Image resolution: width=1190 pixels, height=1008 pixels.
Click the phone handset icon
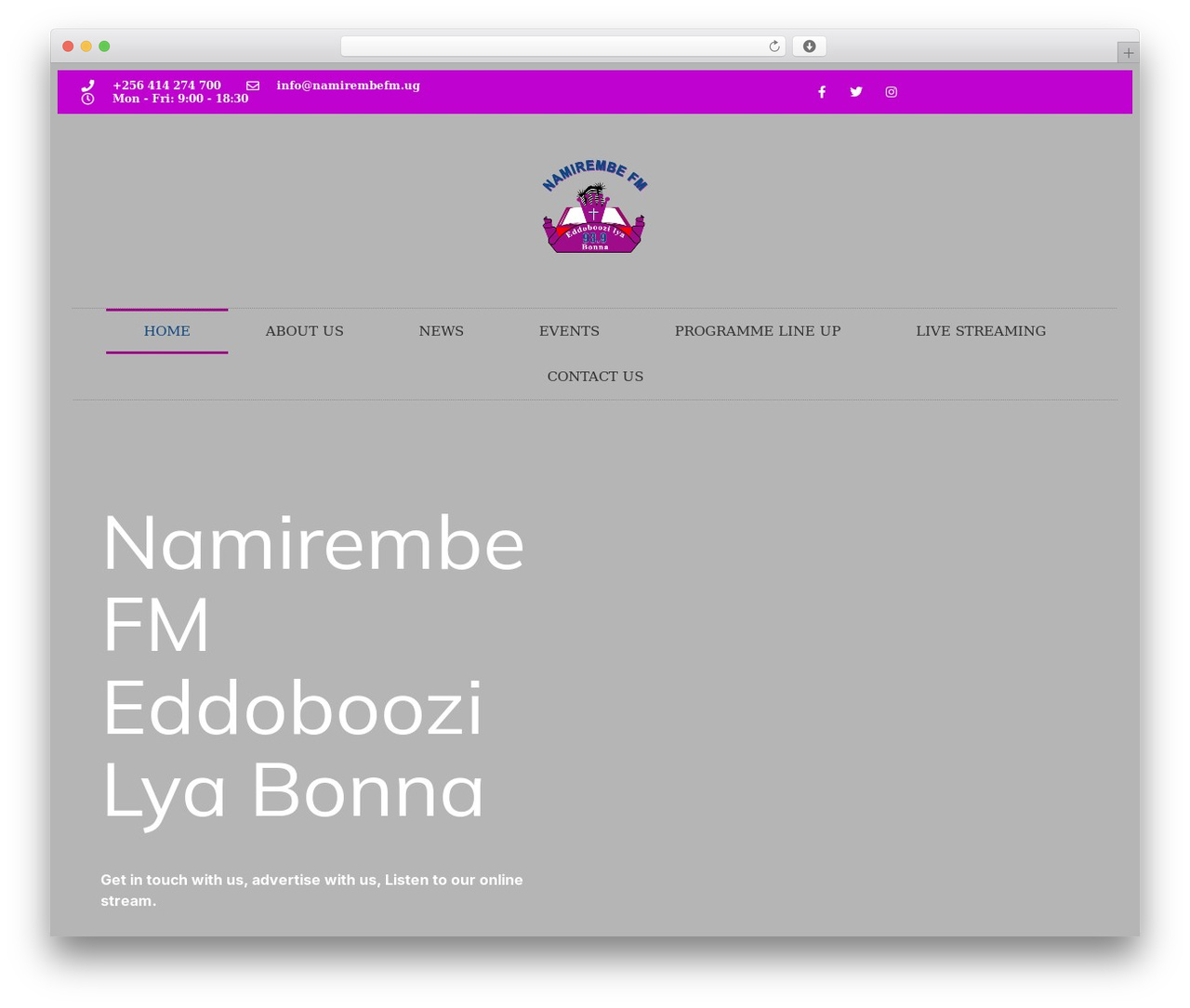click(87, 85)
